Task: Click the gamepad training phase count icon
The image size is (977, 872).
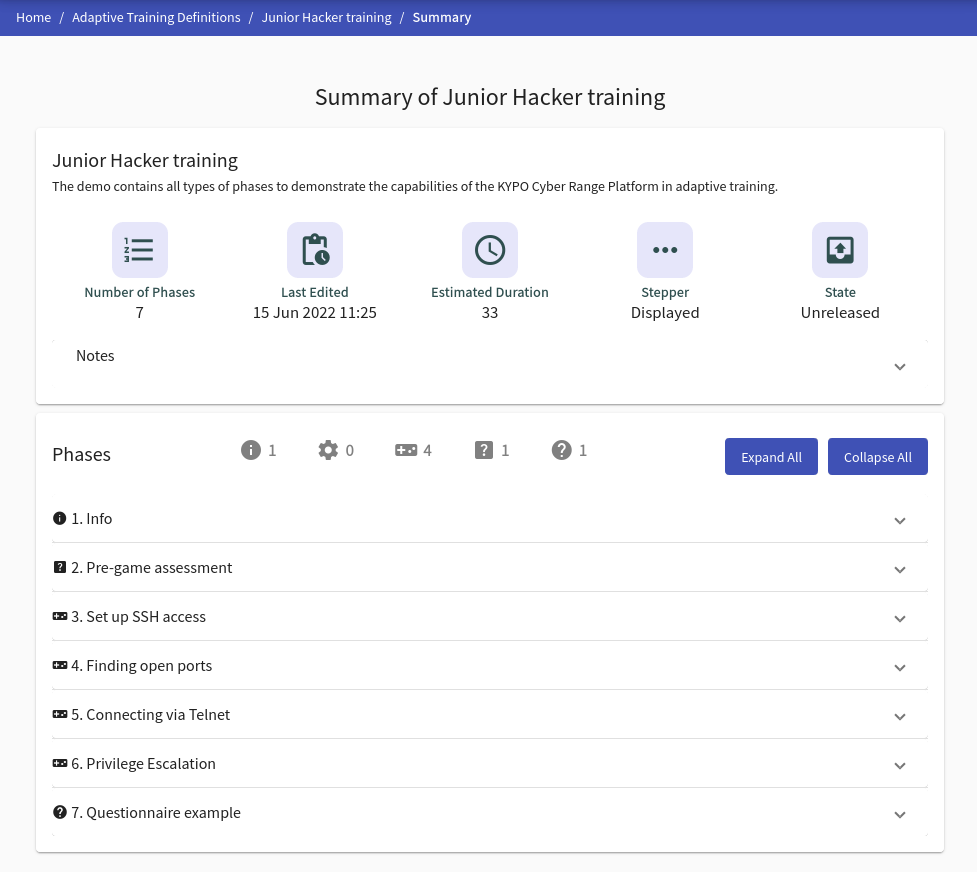Action: pos(406,450)
